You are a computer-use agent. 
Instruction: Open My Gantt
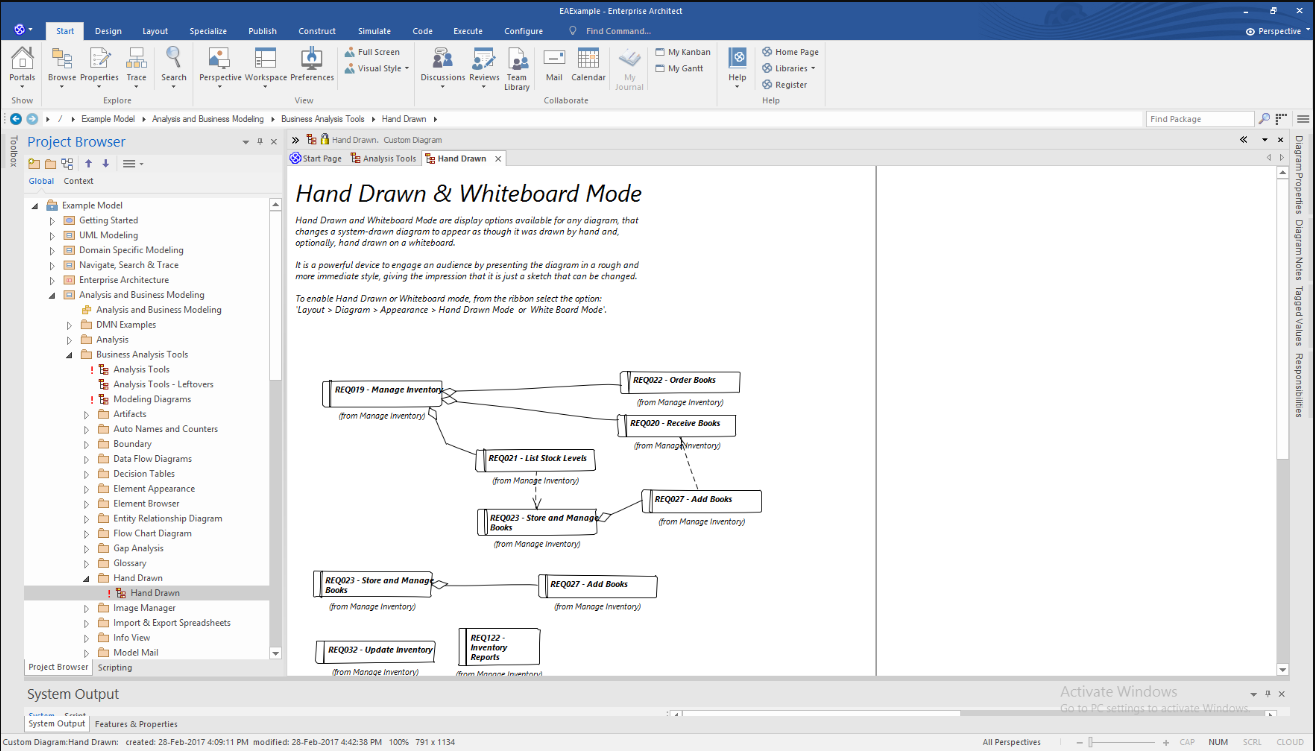(x=679, y=68)
